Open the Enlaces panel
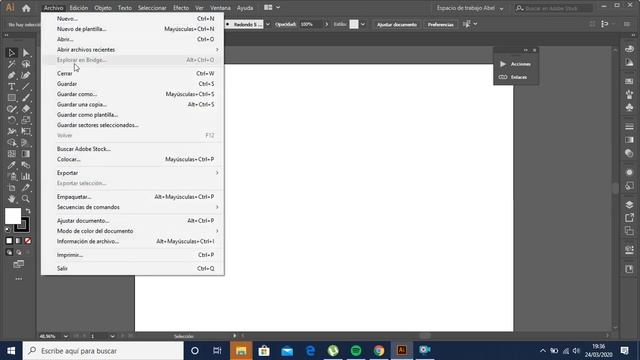The image size is (640, 360). pyautogui.click(x=516, y=77)
